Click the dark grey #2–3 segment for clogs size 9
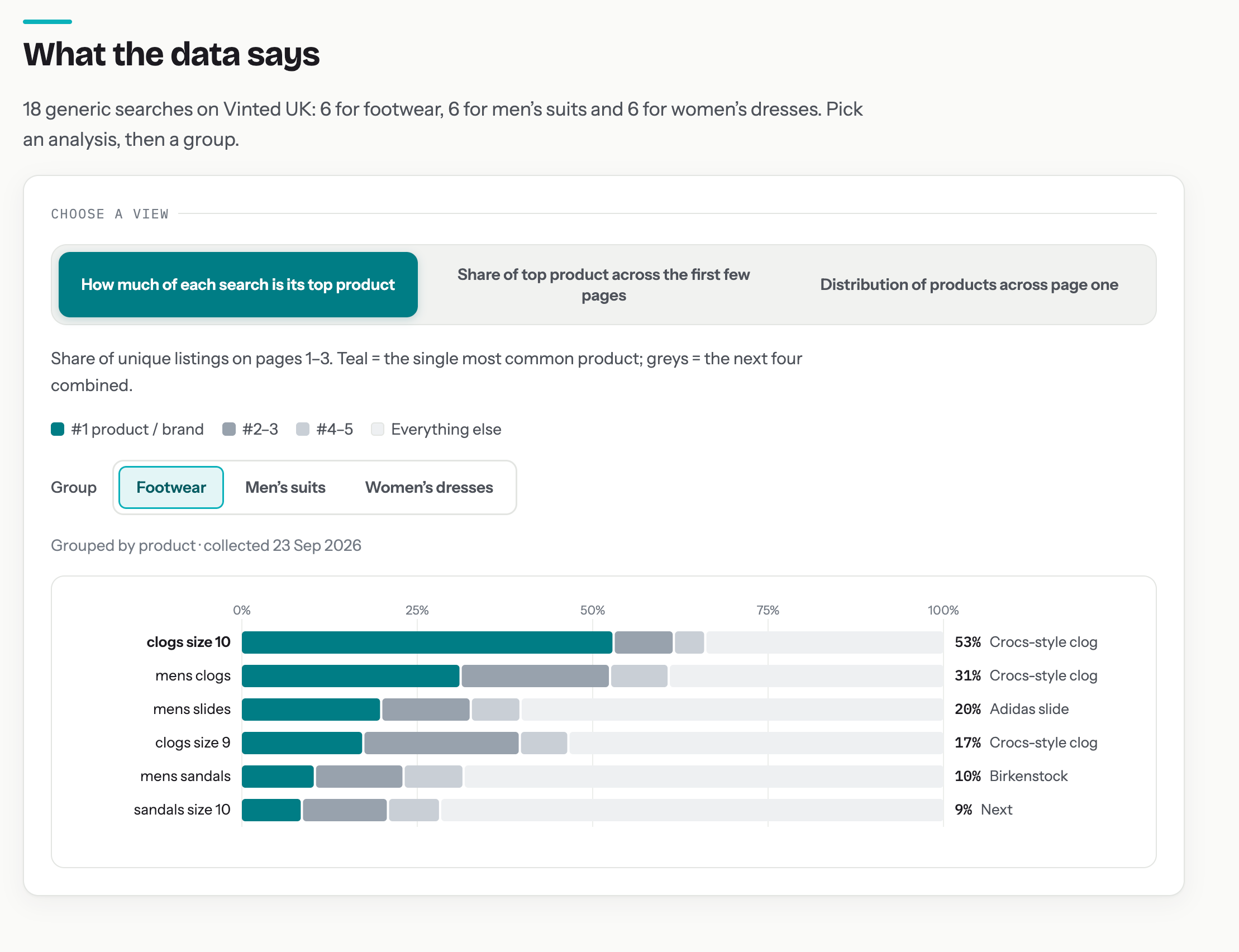Viewport: 1239px width, 952px height. click(441, 742)
